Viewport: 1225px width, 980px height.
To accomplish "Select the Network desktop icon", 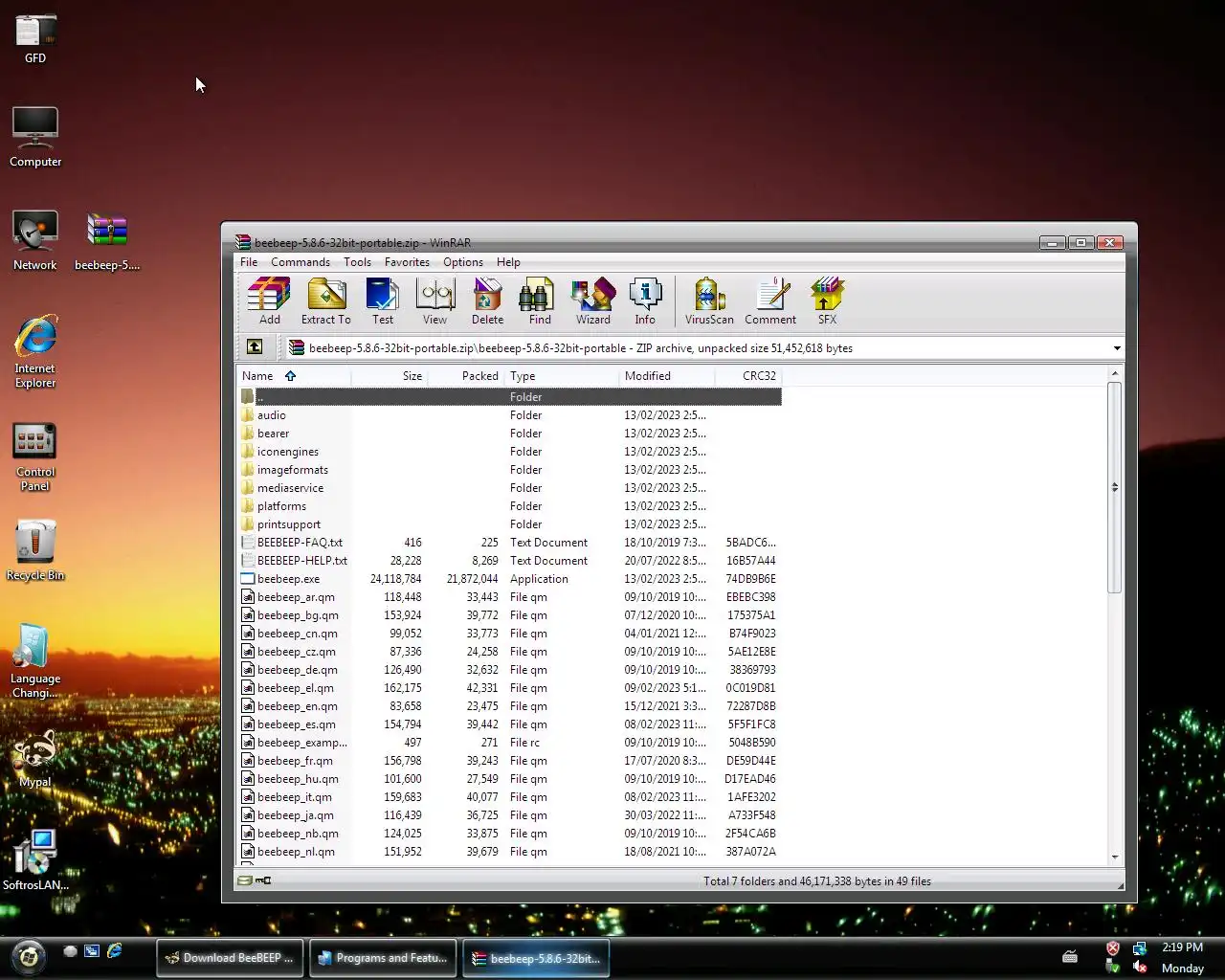I will click(35, 240).
